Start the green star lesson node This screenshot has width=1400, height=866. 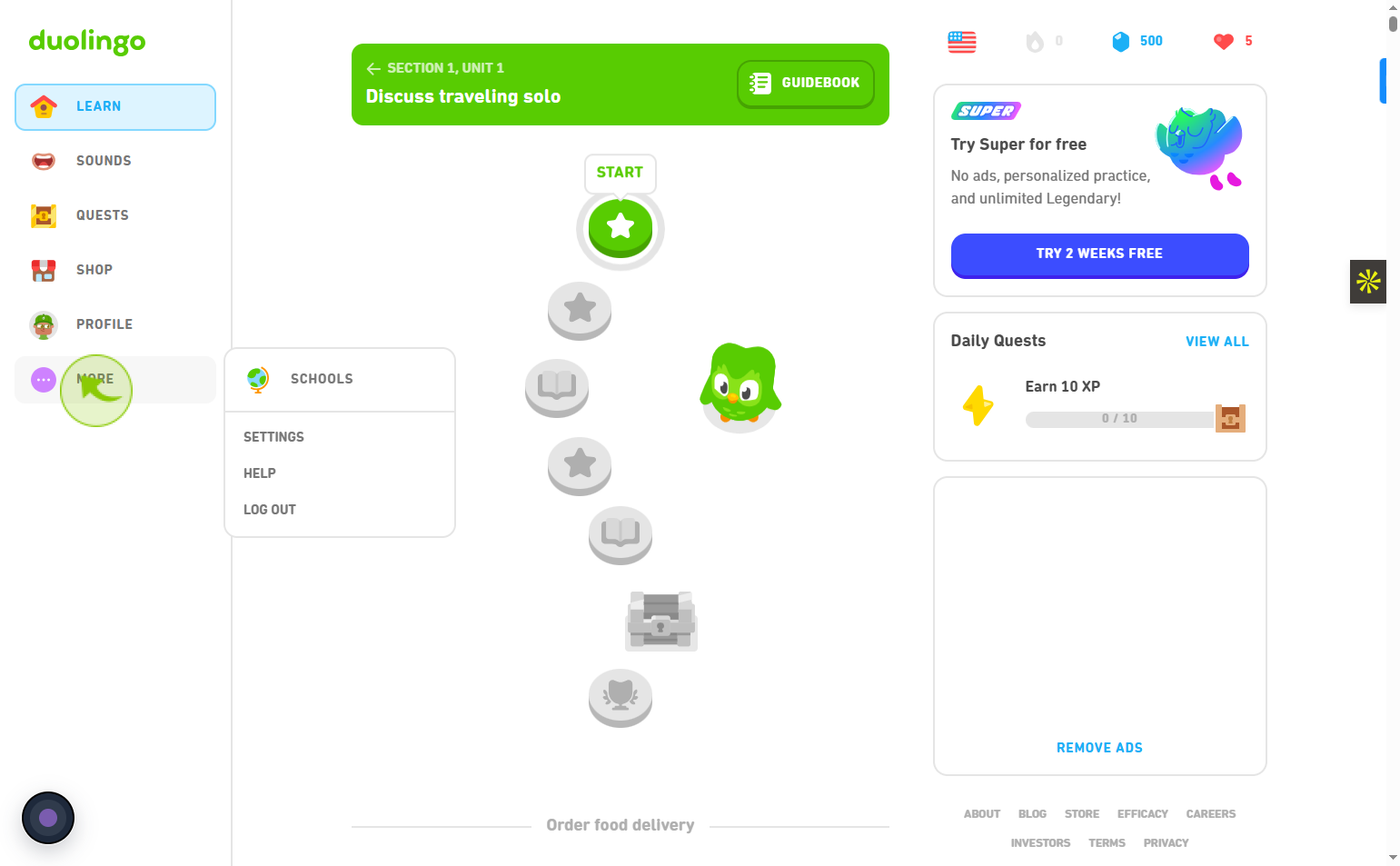pos(621,227)
